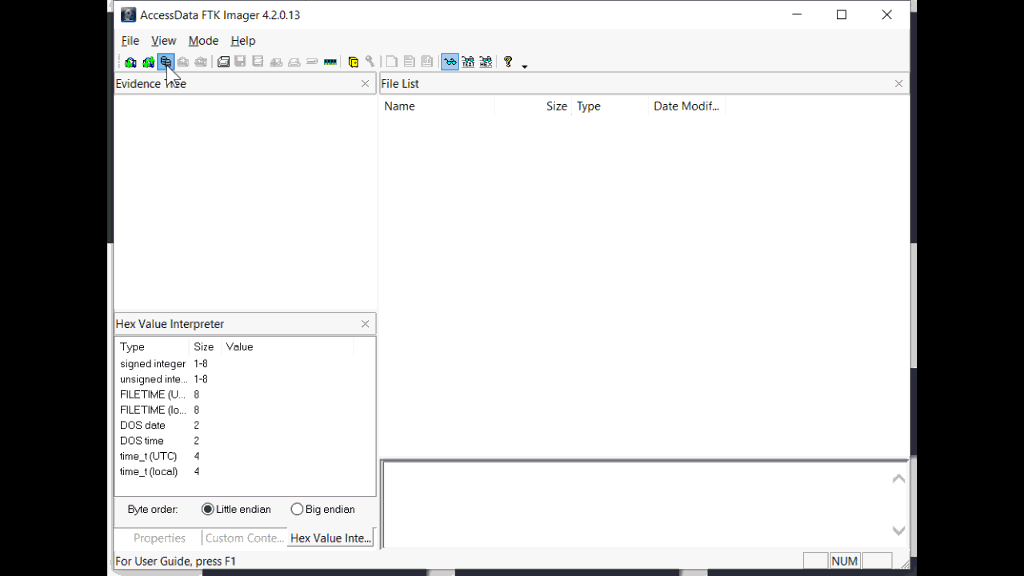Switch to the Properties tab

[159, 538]
